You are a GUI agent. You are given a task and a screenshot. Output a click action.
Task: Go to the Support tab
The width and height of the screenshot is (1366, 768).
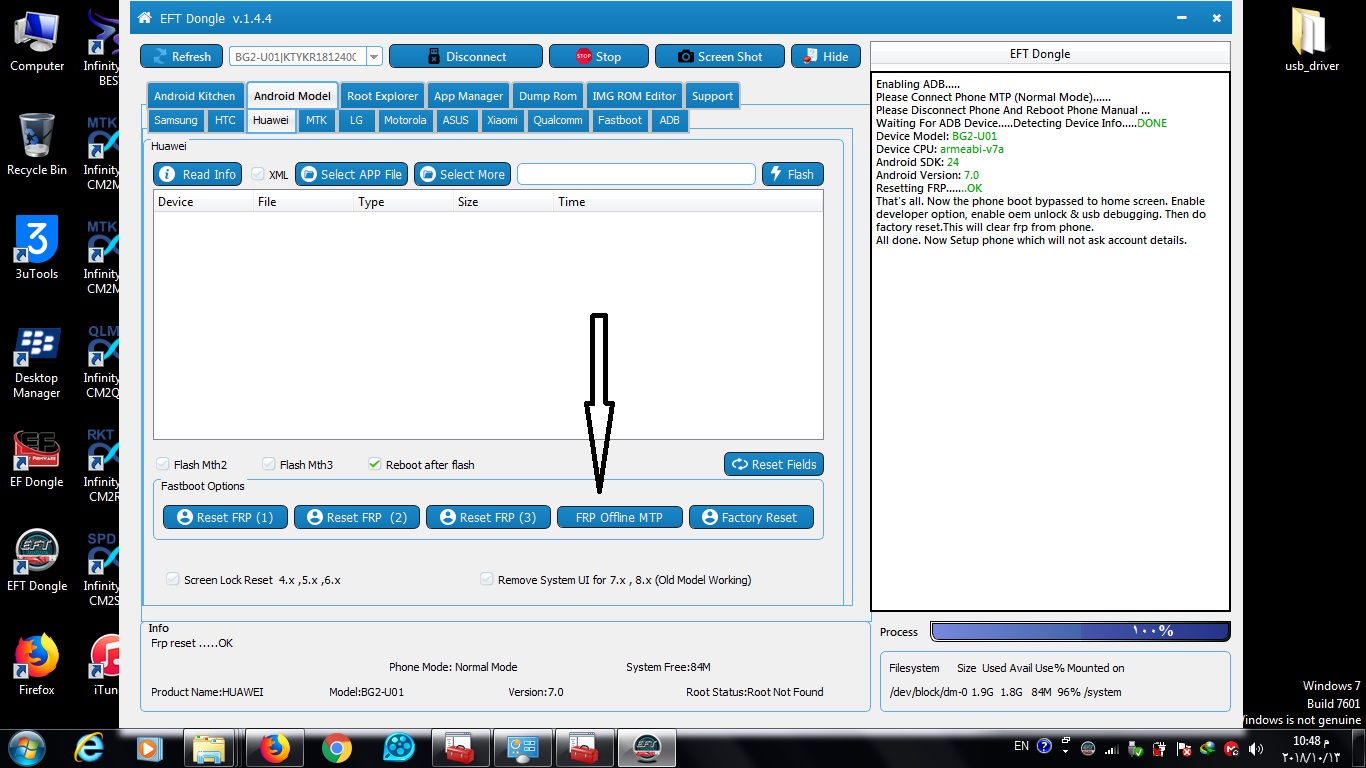pyautogui.click(x=712, y=96)
